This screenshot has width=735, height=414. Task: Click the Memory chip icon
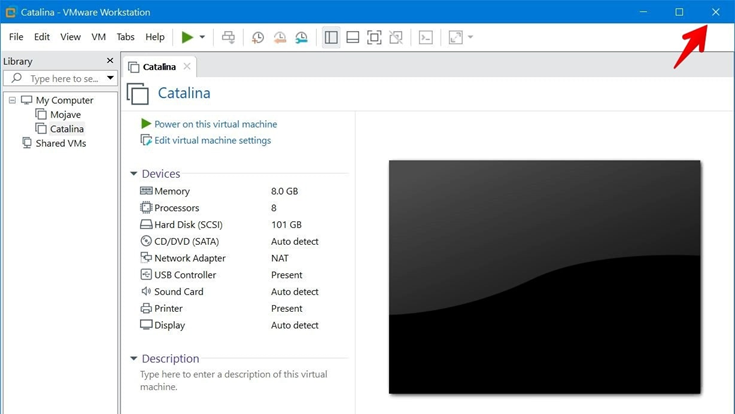146,190
